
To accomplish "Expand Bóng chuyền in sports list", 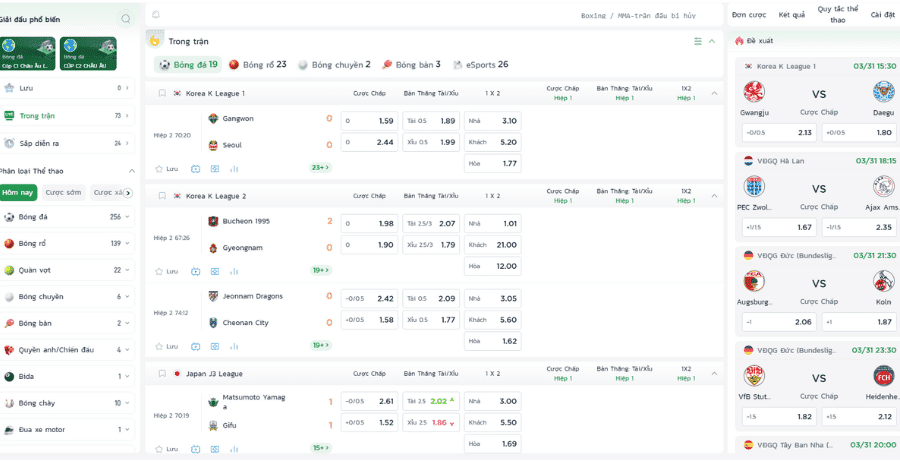I will [67, 297].
